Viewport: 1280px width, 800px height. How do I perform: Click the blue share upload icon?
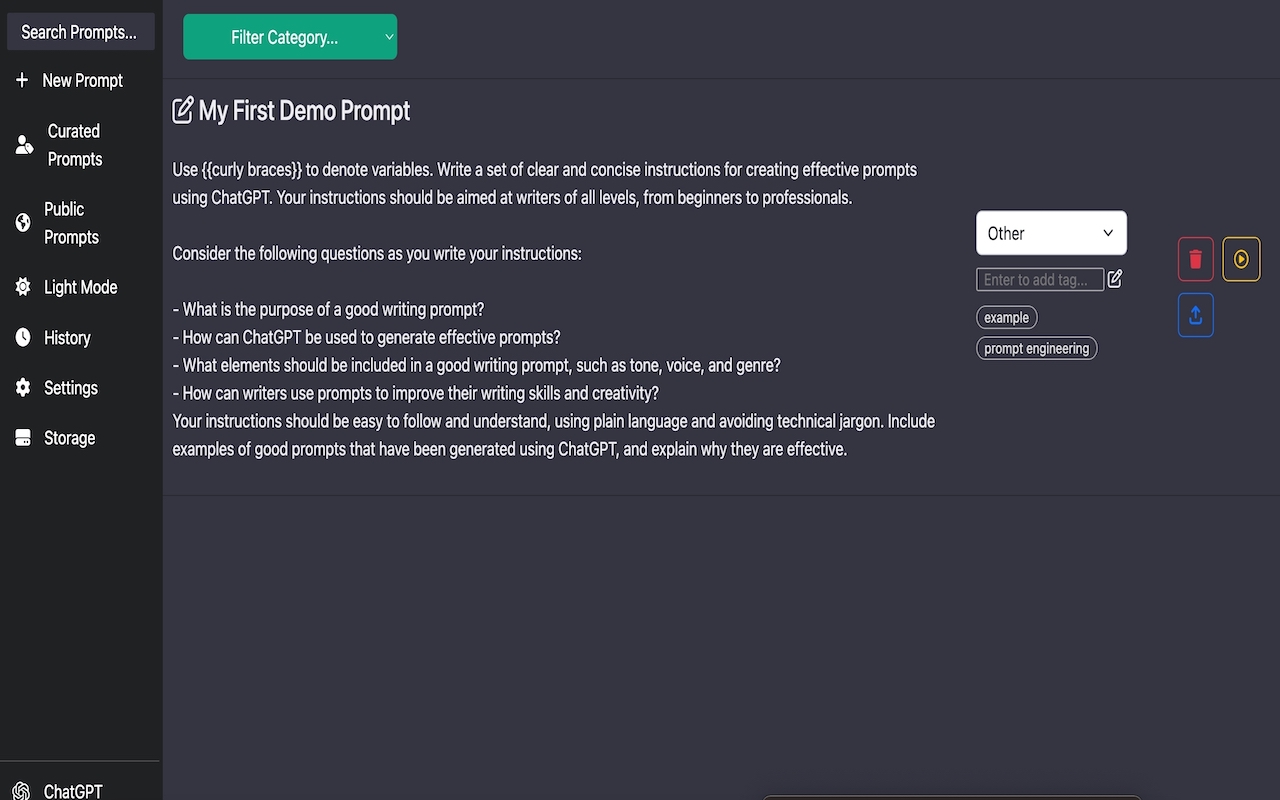coord(1196,315)
